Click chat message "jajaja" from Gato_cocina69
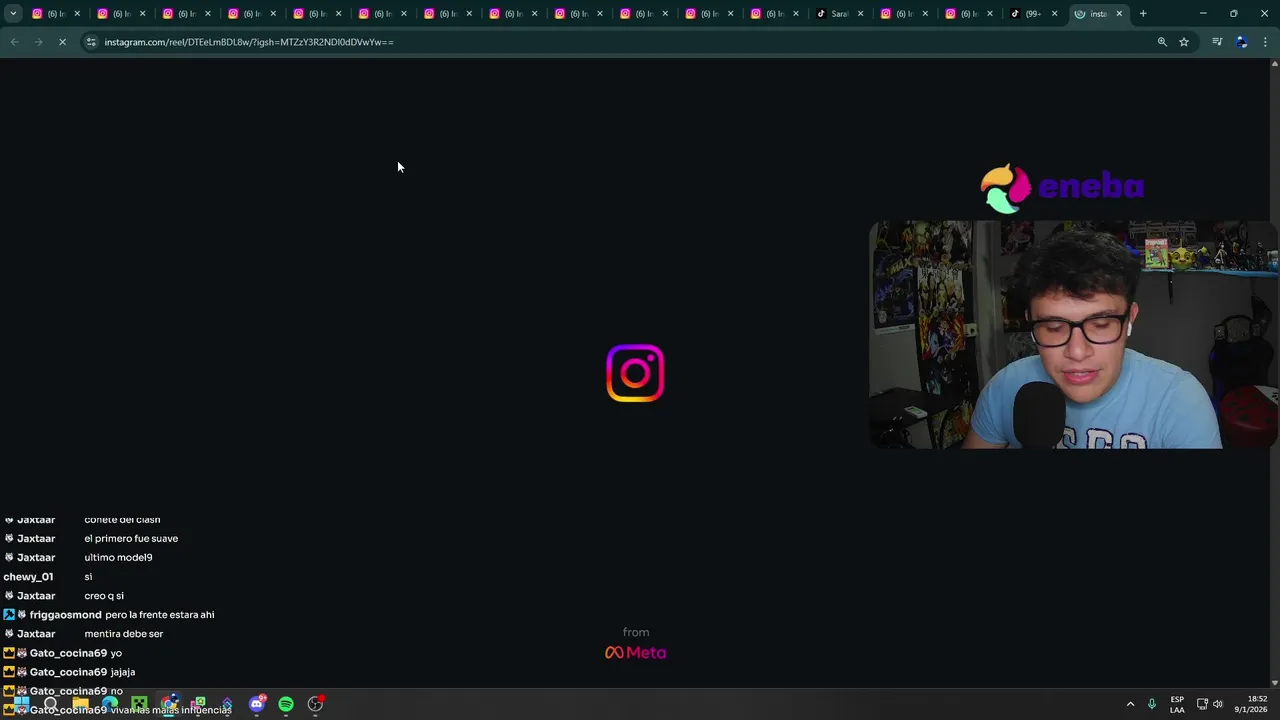This screenshot has height=720, width=1280. point(123,672)
